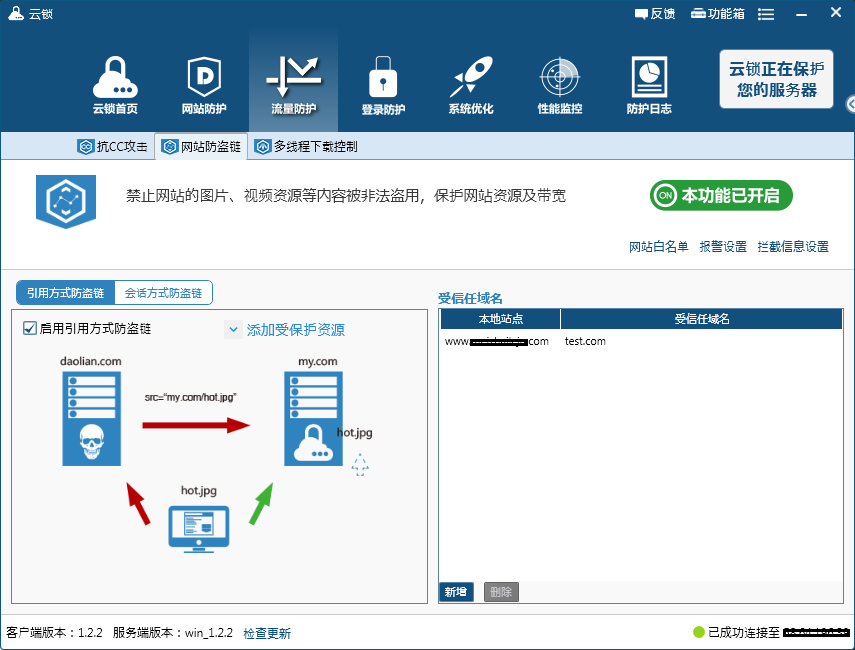
Task: Select the test.com trusted domain cell
Action: click(x=585, y=341)
